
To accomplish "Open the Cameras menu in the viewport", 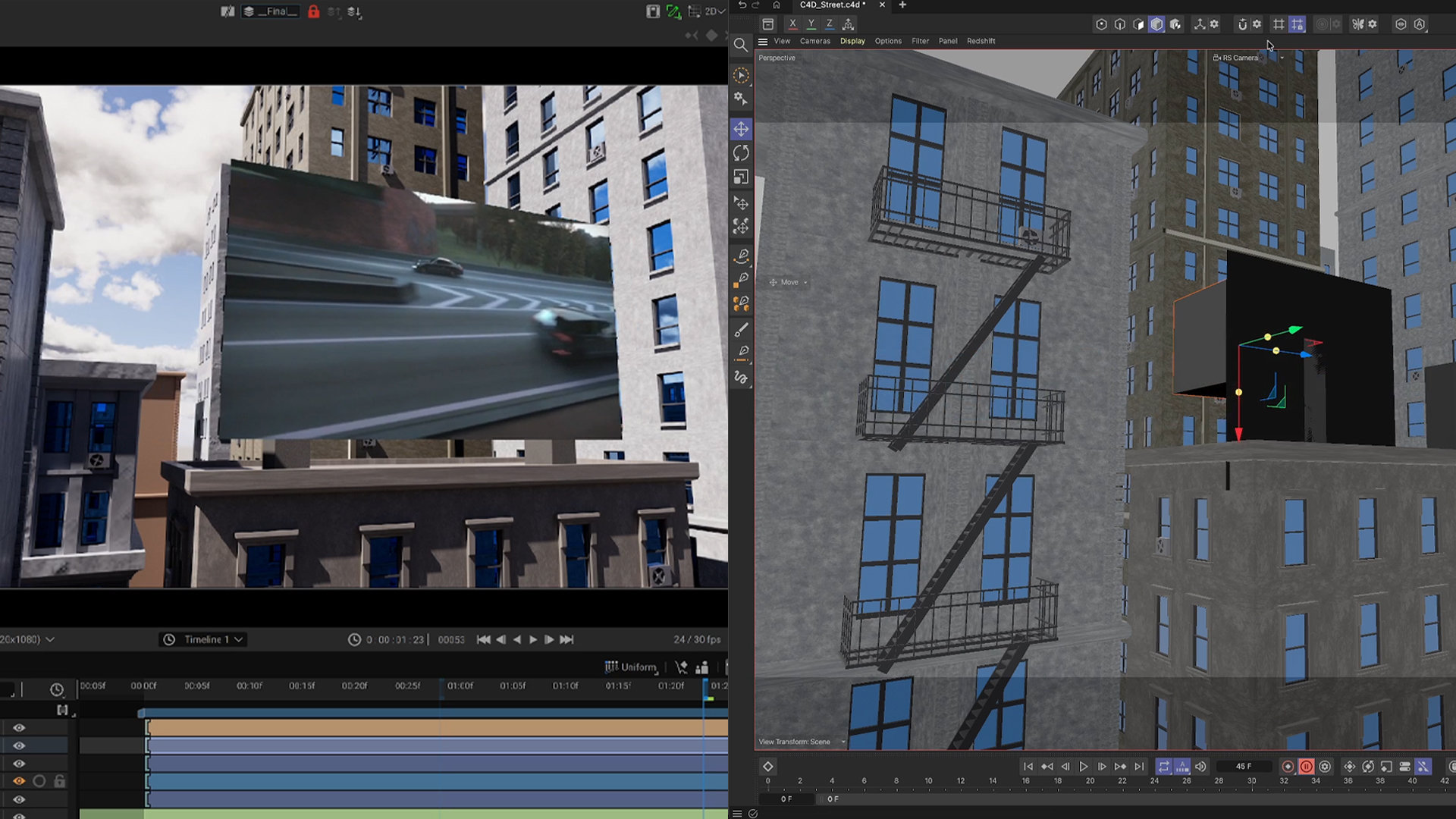I will [815, 41].
